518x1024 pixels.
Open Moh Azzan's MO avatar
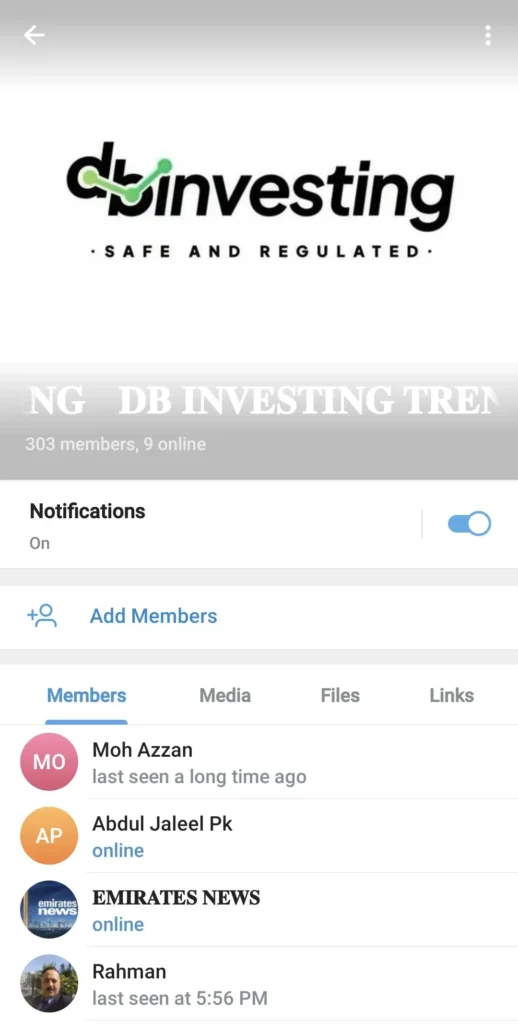click(49, 761)
